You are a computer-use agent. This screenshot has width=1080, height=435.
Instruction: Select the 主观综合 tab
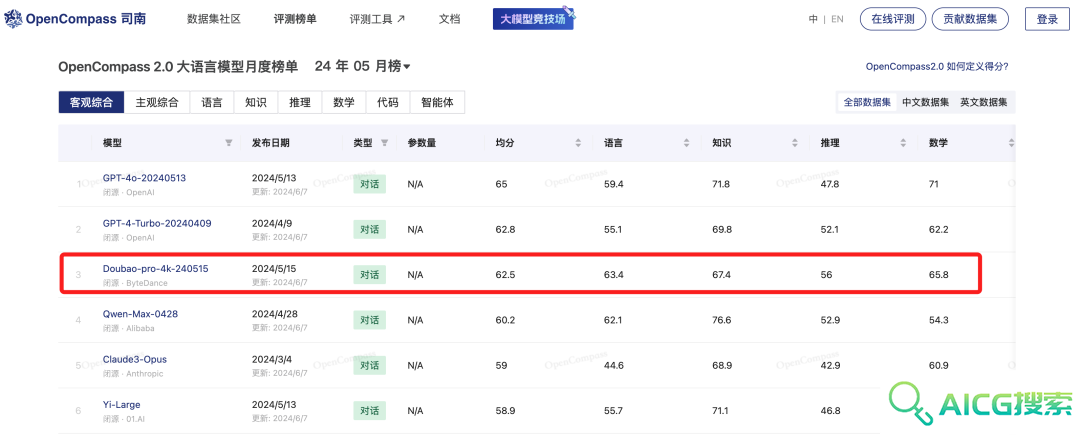157,103
